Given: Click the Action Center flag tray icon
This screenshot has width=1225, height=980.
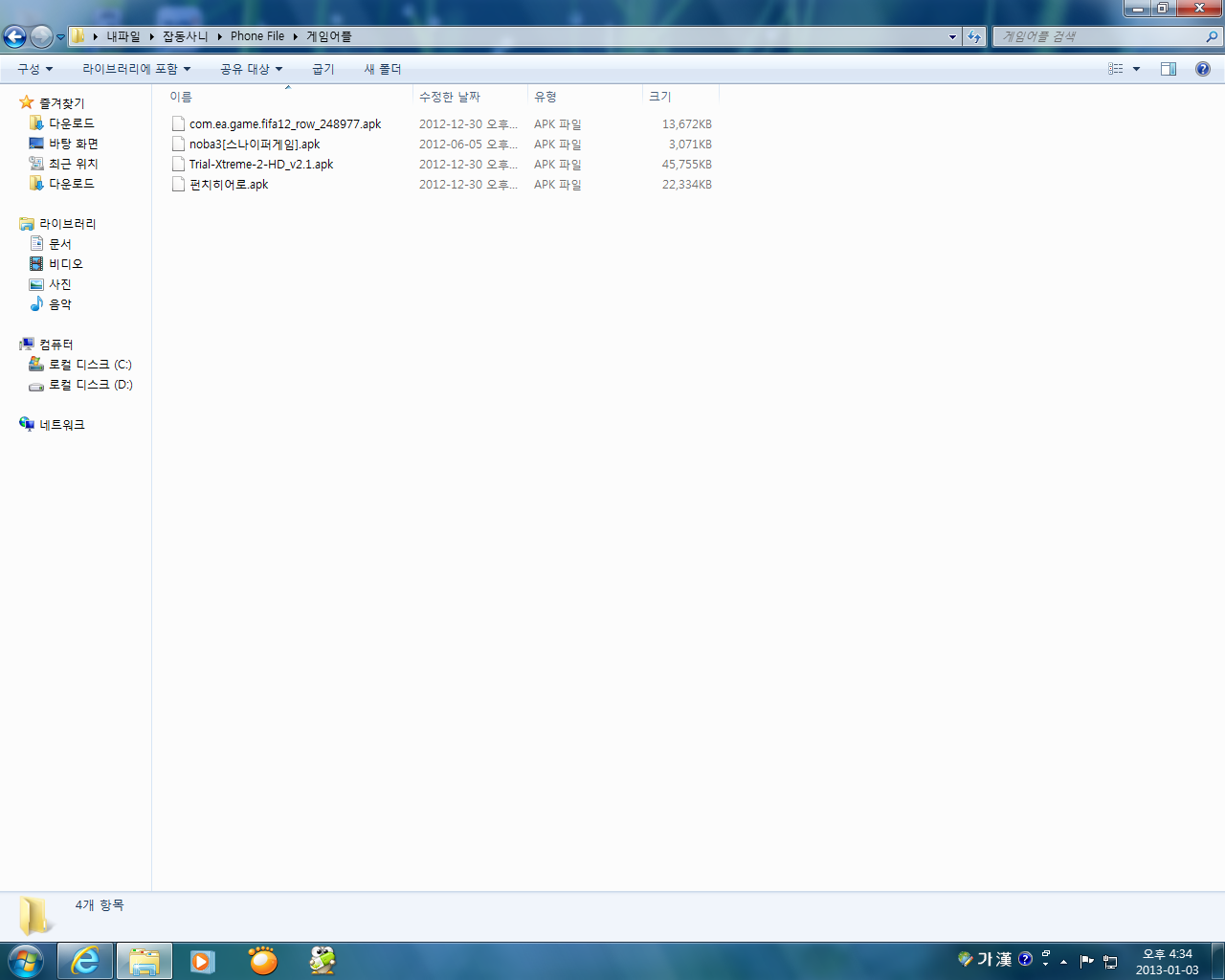Looking at the screenshot, I should (x=1086, y=961).
